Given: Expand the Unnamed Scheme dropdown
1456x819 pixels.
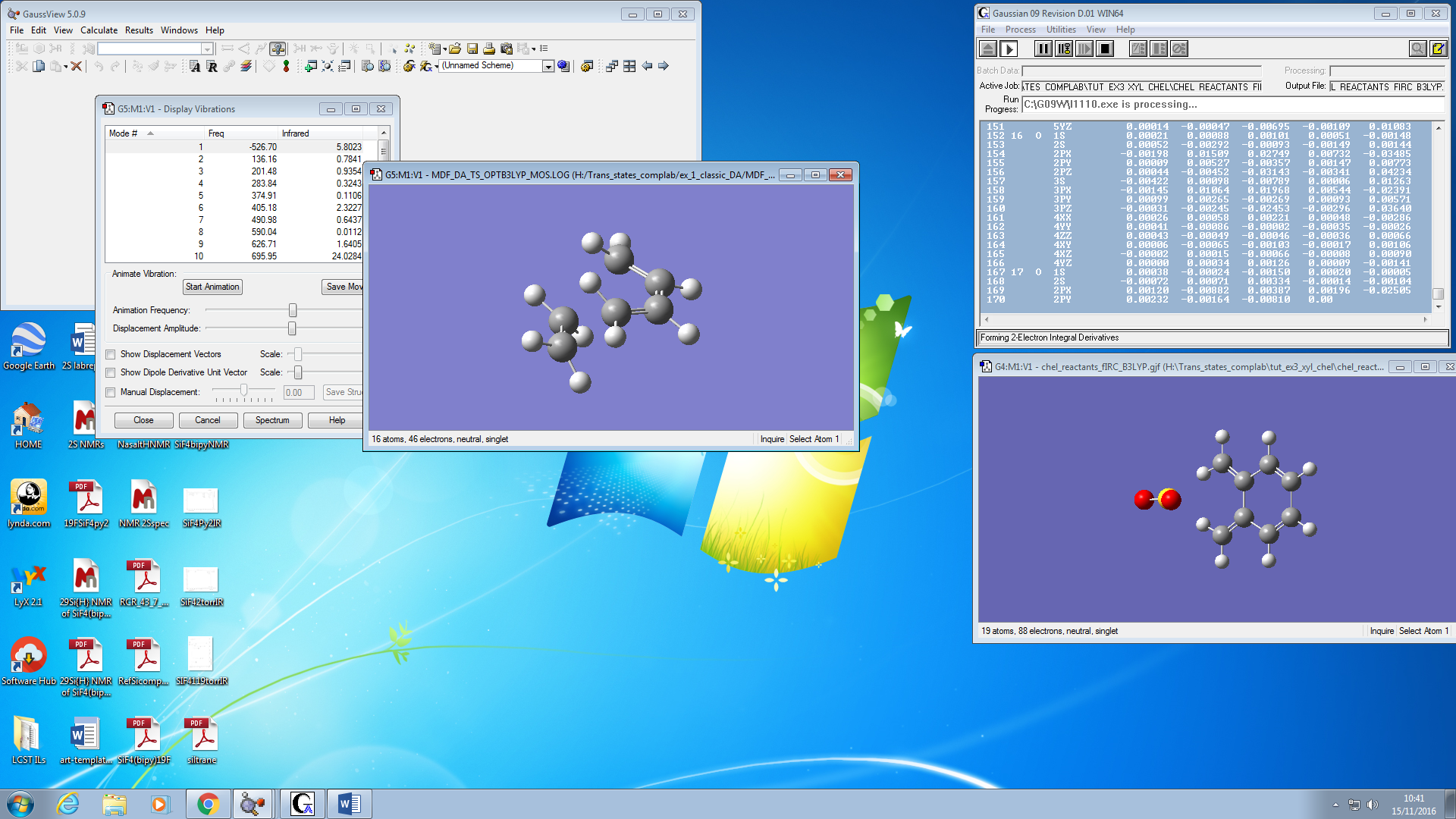Looking at the screenshot, I should pos(548,67).
